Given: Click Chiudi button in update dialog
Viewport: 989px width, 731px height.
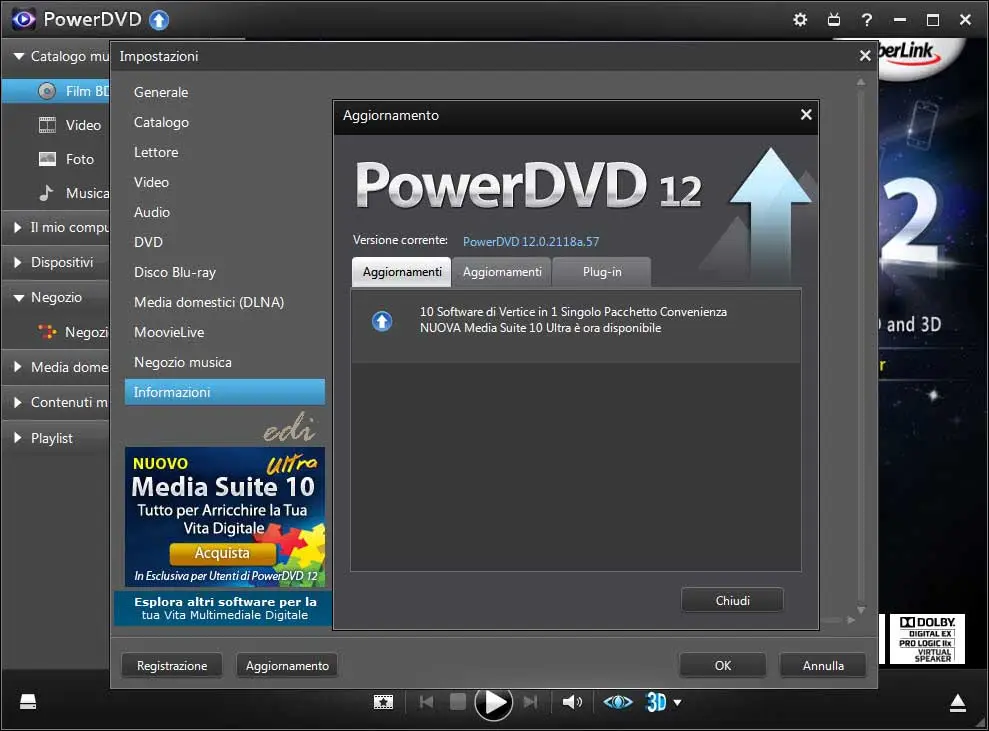Looking at the screenshot, I should (732, 600).
